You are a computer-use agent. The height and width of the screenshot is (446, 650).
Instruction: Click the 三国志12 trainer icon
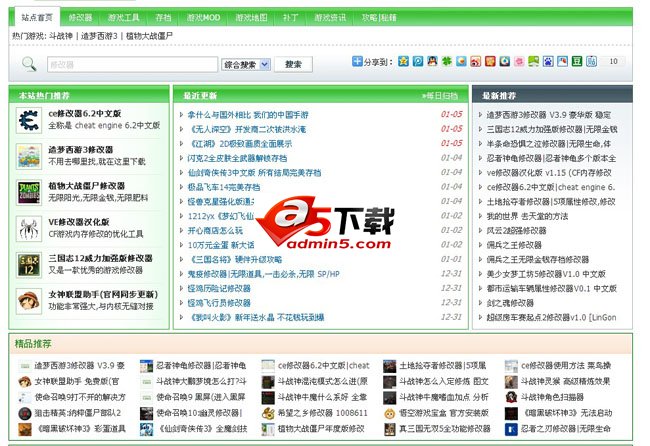27,264
